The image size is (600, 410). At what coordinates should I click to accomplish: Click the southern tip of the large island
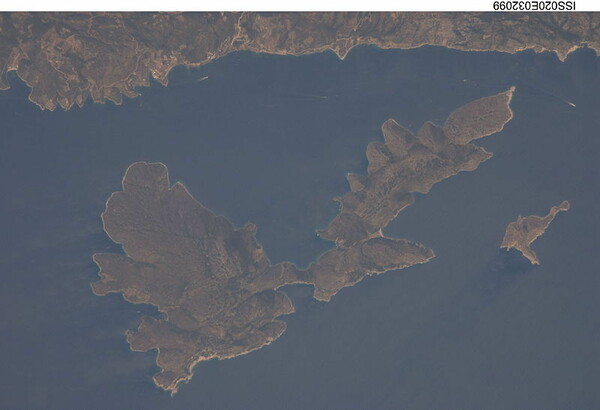(x=172, y=385)
